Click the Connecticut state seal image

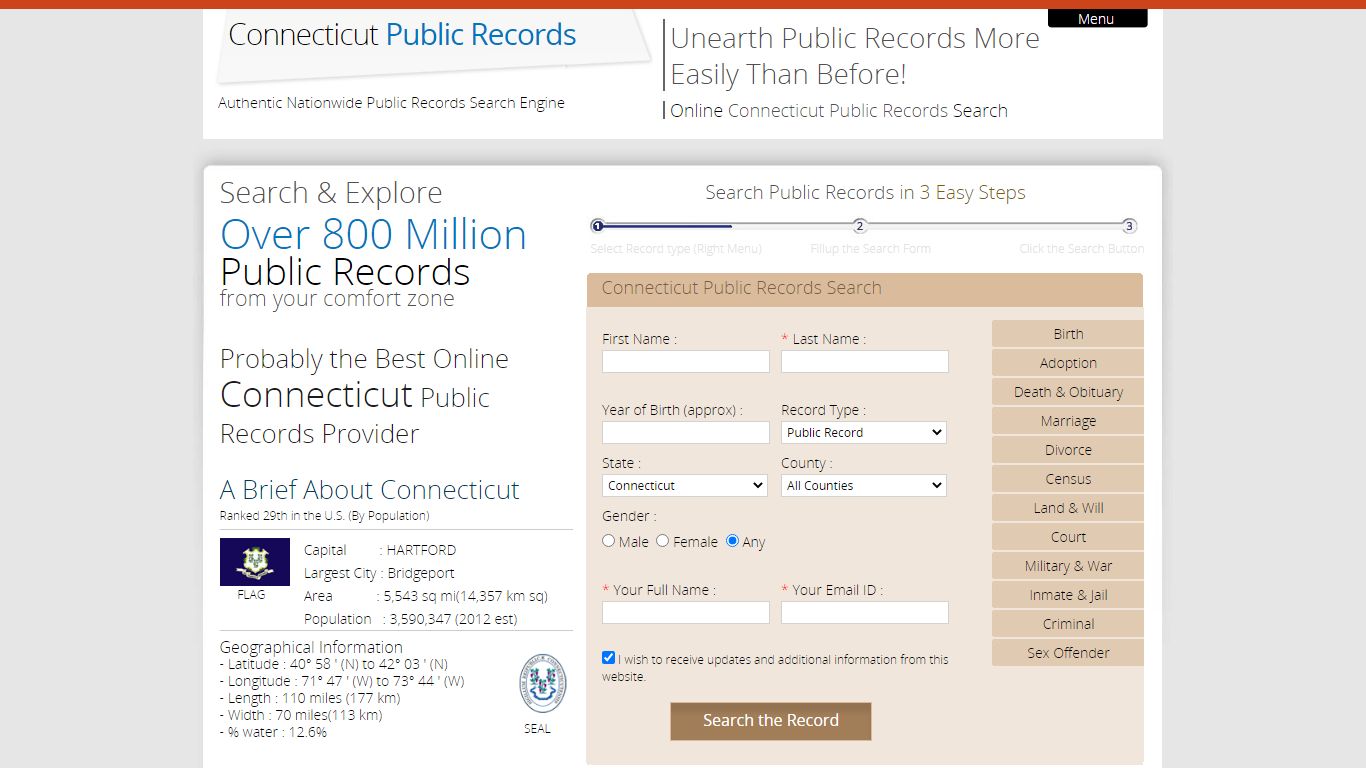coord(542,685)
